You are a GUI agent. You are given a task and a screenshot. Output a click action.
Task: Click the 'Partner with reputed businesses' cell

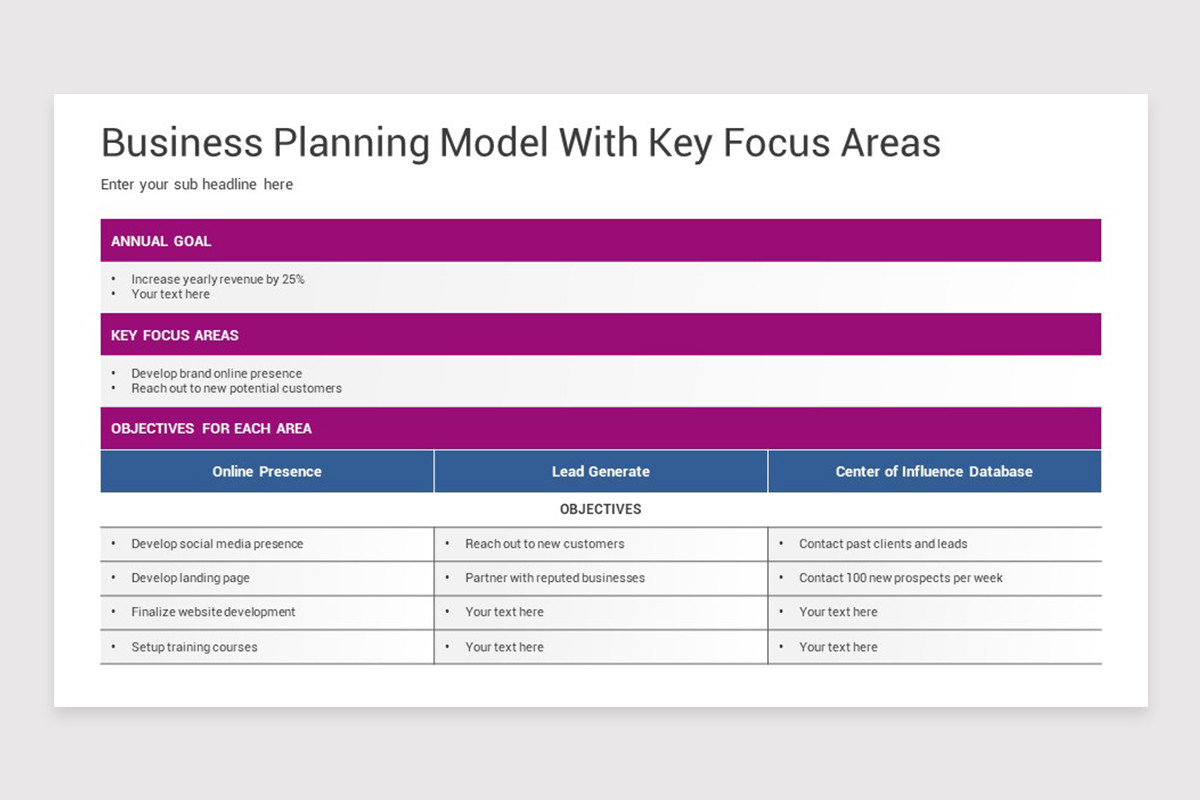[x=601, y=578]
